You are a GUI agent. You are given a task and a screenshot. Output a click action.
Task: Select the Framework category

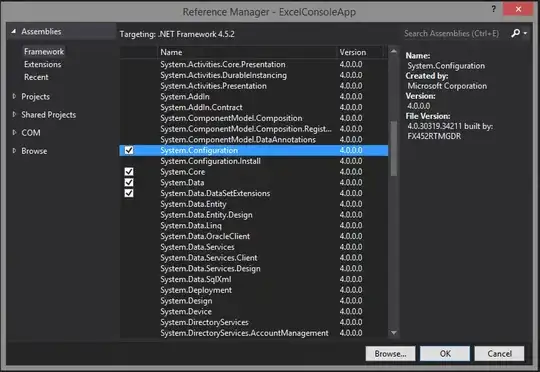coord(44,52)
